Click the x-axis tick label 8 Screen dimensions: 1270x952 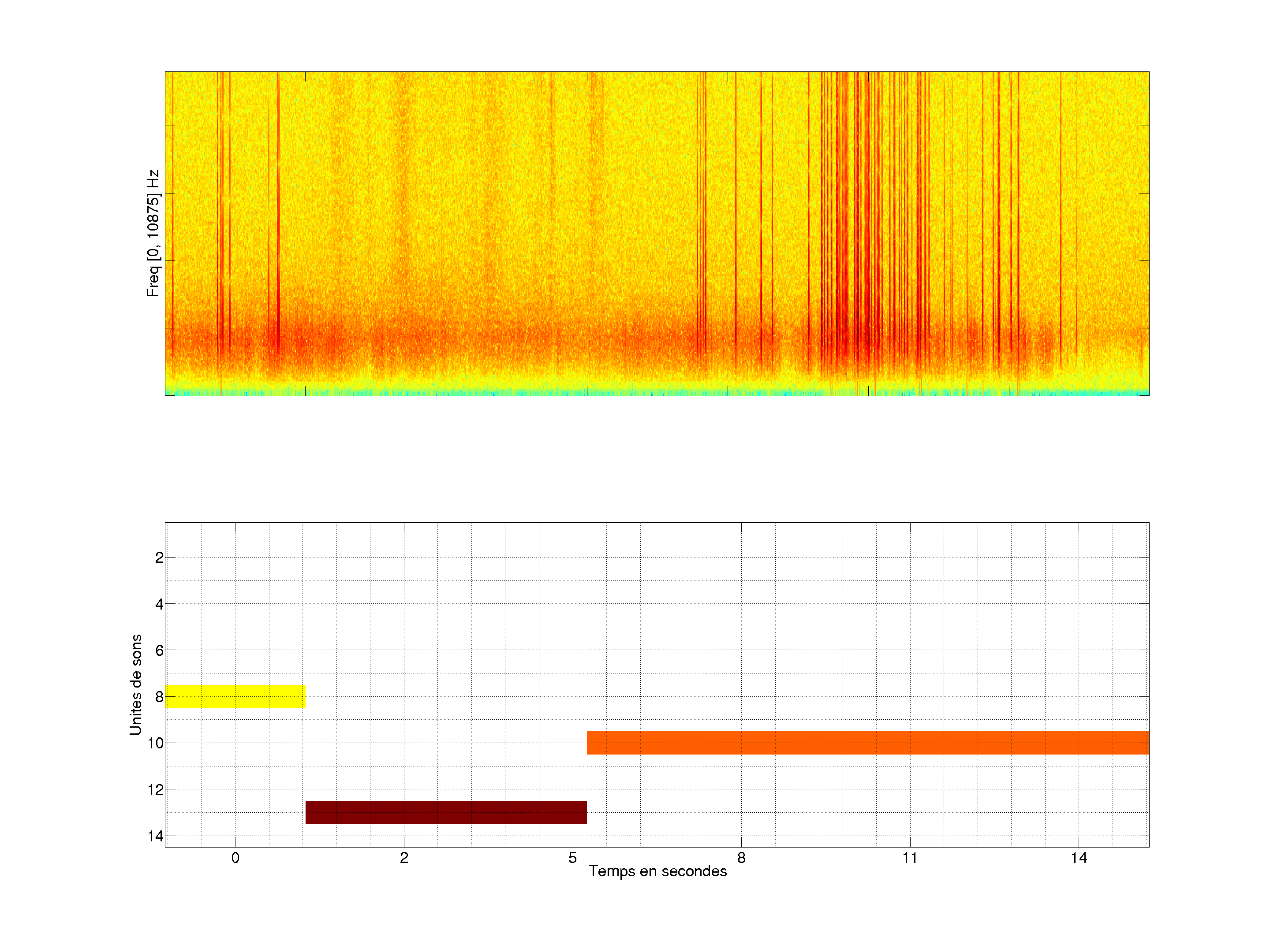pos(741,858)
